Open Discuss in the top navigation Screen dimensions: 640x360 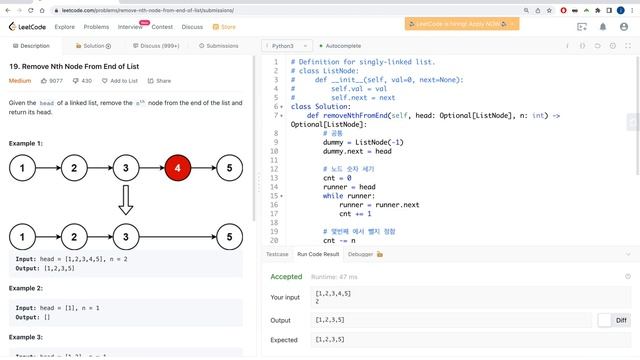tap(192, 27)
